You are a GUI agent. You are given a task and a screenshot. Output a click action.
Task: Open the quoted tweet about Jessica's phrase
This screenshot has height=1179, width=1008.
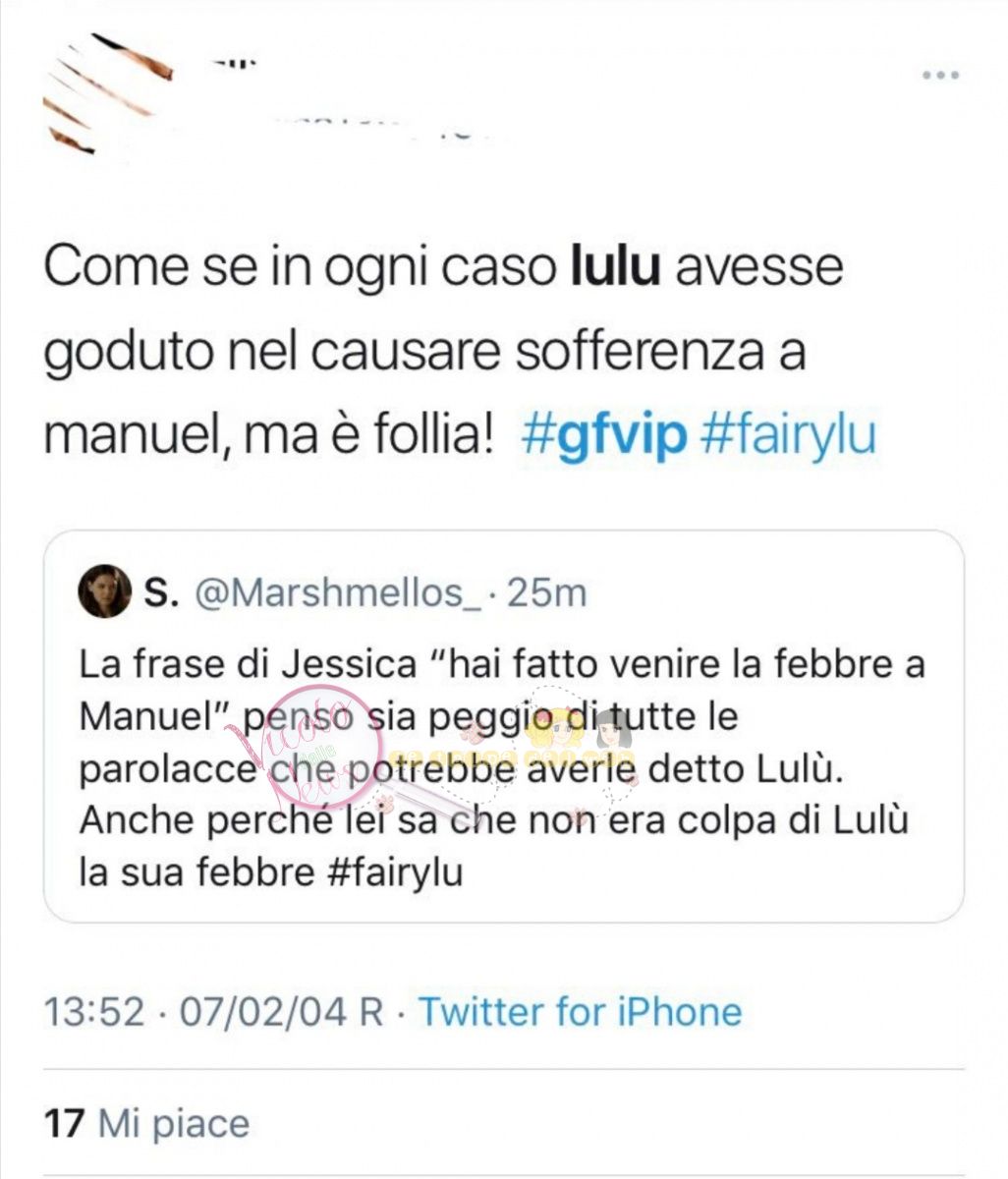pyautogui.click(x=504, y=726)
